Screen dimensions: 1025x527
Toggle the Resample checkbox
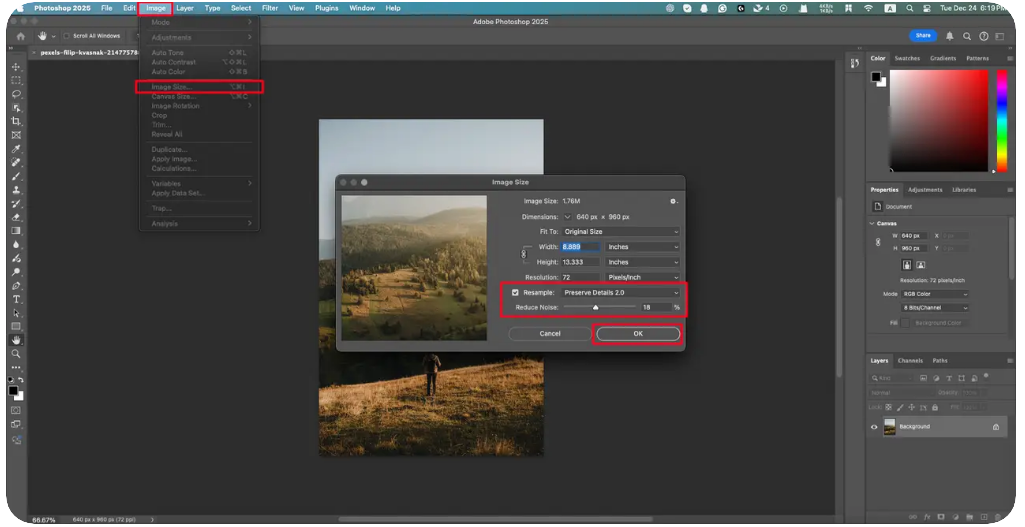[x=515, y=292]
